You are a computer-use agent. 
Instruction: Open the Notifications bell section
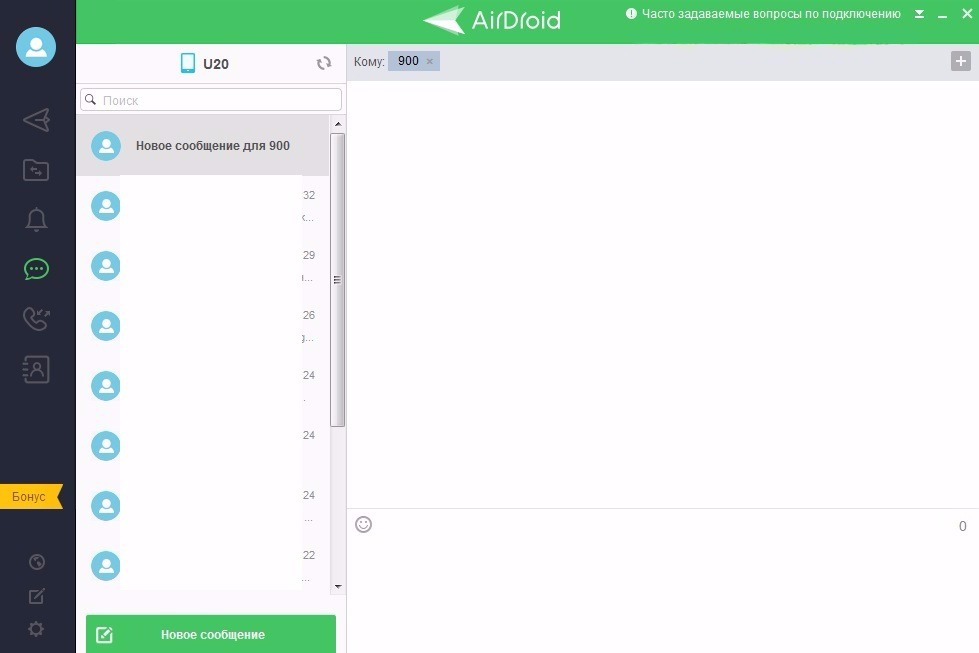[36, 220]
